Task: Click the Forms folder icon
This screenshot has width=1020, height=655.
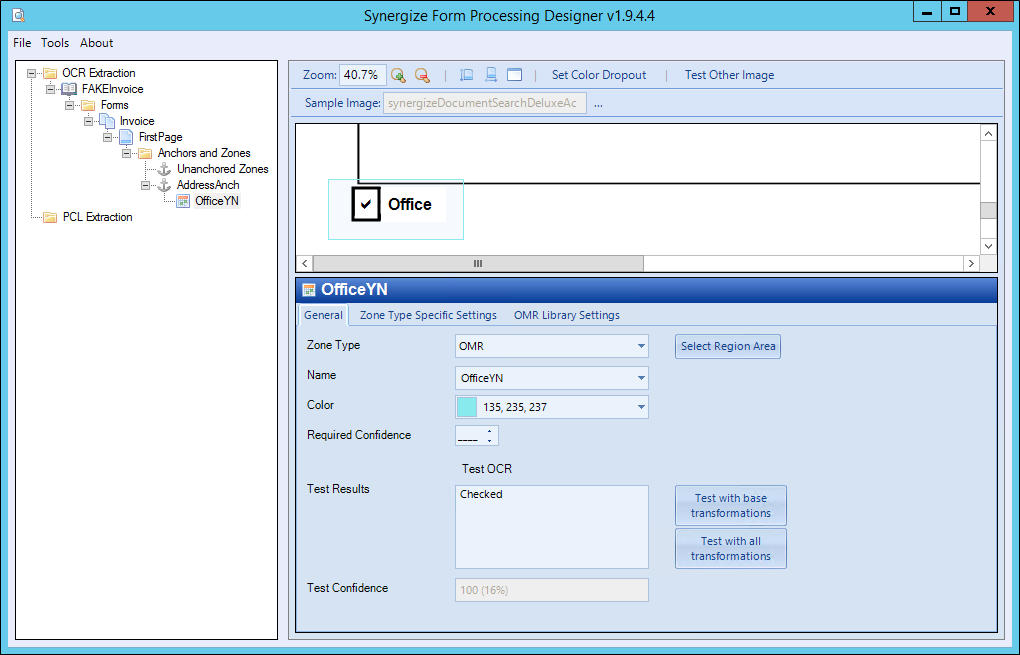Action: 88,105
